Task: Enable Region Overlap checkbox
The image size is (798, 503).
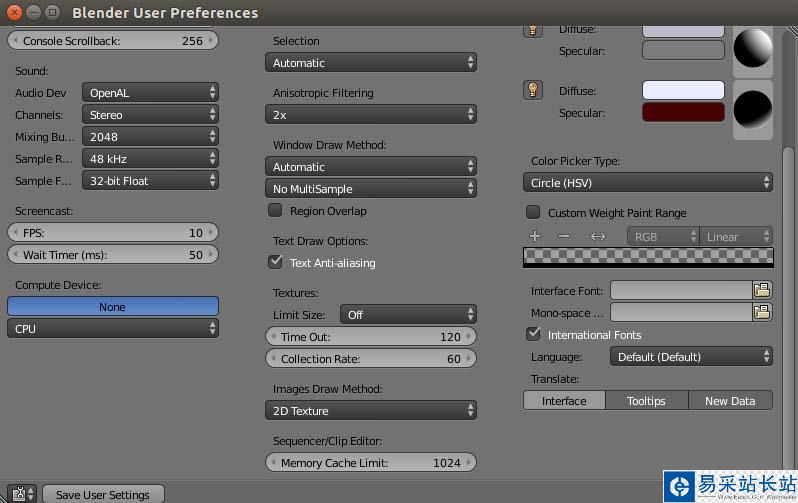Action: [x=275, y=210]
